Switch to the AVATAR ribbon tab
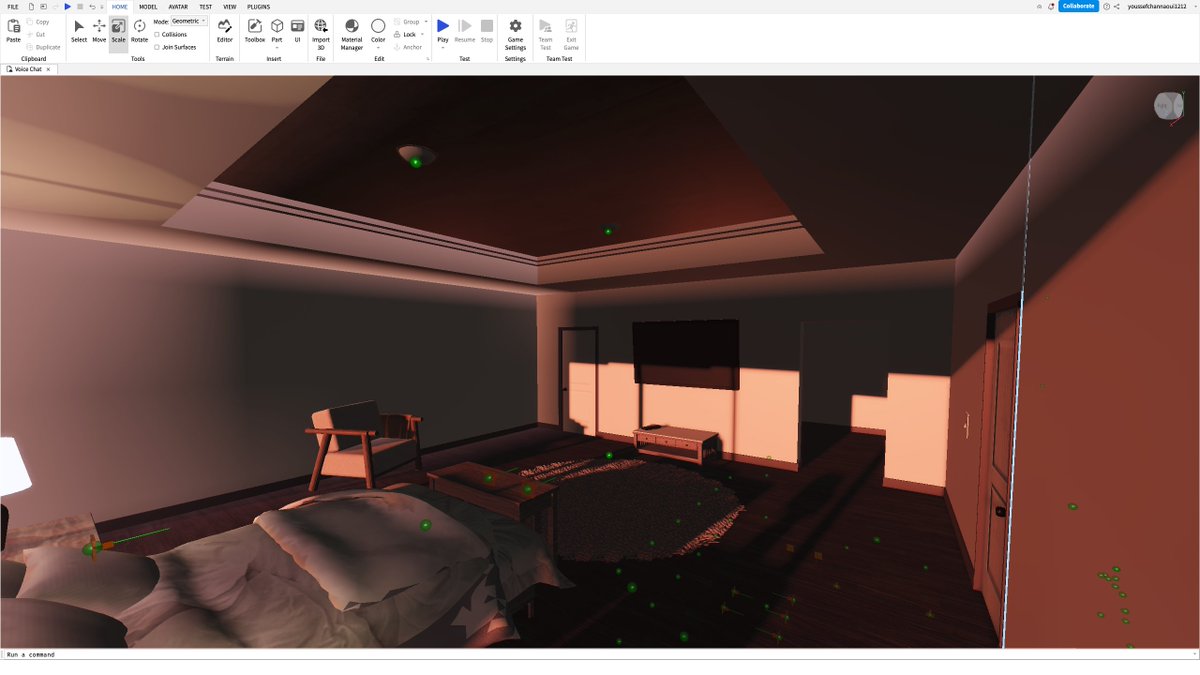Image resolution: width=1200 pixels, height=675 pixels. 178,6
